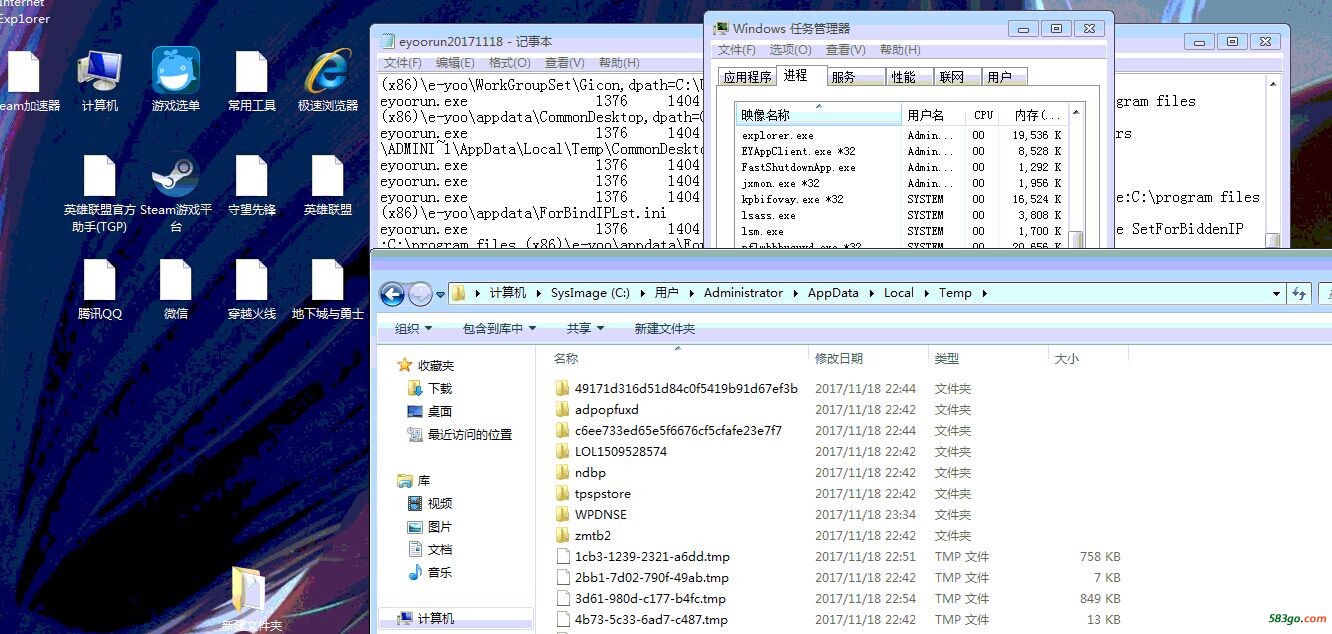The width and height of the screenshot is (1332, 634).
Task: Sort Task Manager processes by 映像名称
Action: tap(818, 115)
